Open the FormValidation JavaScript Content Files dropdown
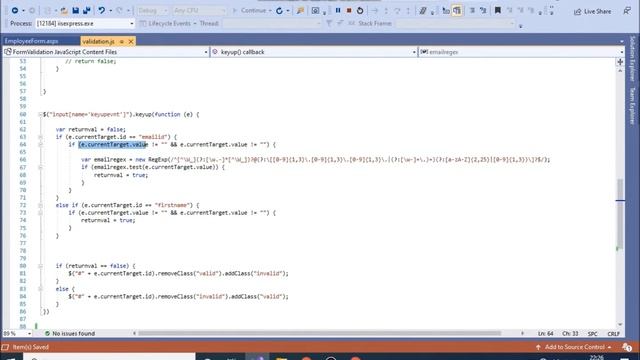 pyautogui.click(x=106, y=52)
